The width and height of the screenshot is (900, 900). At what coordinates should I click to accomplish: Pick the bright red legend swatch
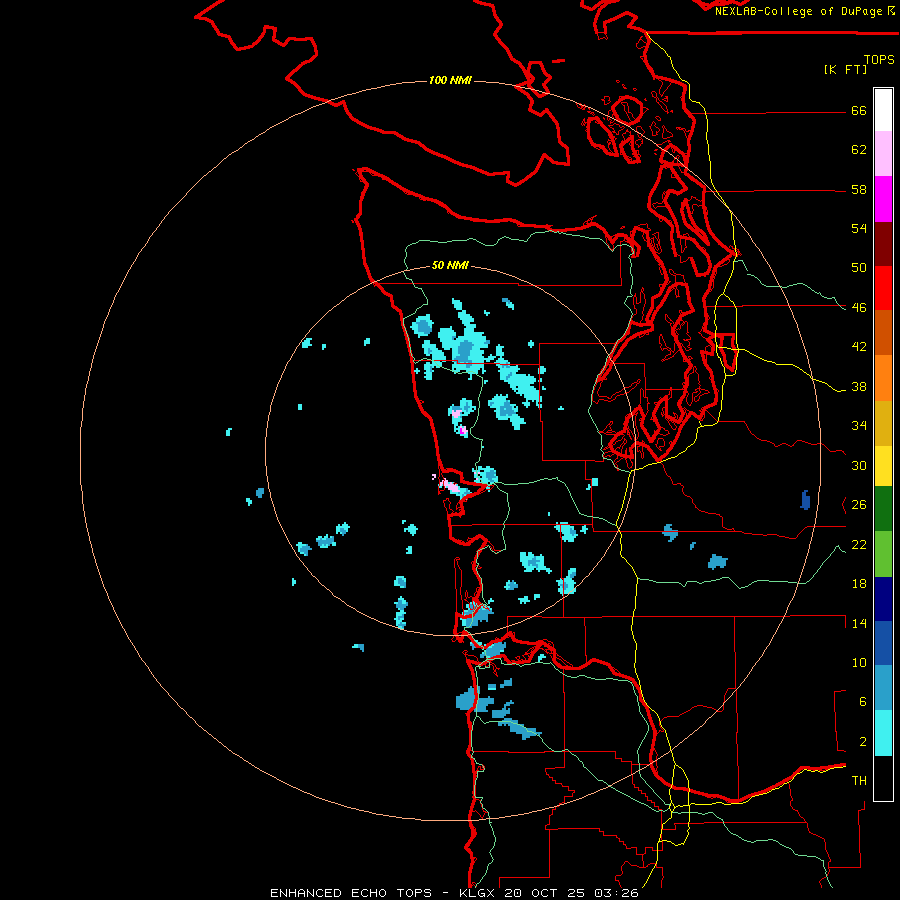pyautogui.click(x=883, y=288)
